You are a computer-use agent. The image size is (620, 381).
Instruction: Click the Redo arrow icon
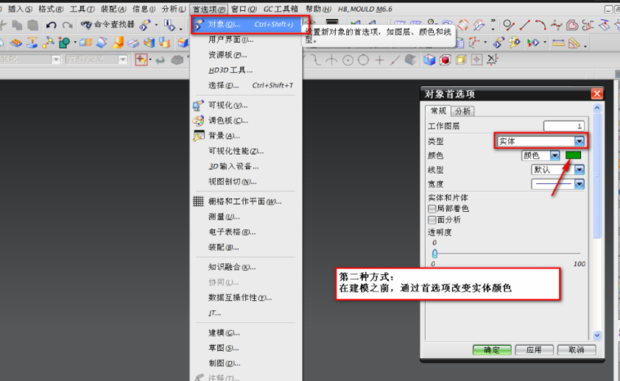pyautogui.click(x=68, y=25)
